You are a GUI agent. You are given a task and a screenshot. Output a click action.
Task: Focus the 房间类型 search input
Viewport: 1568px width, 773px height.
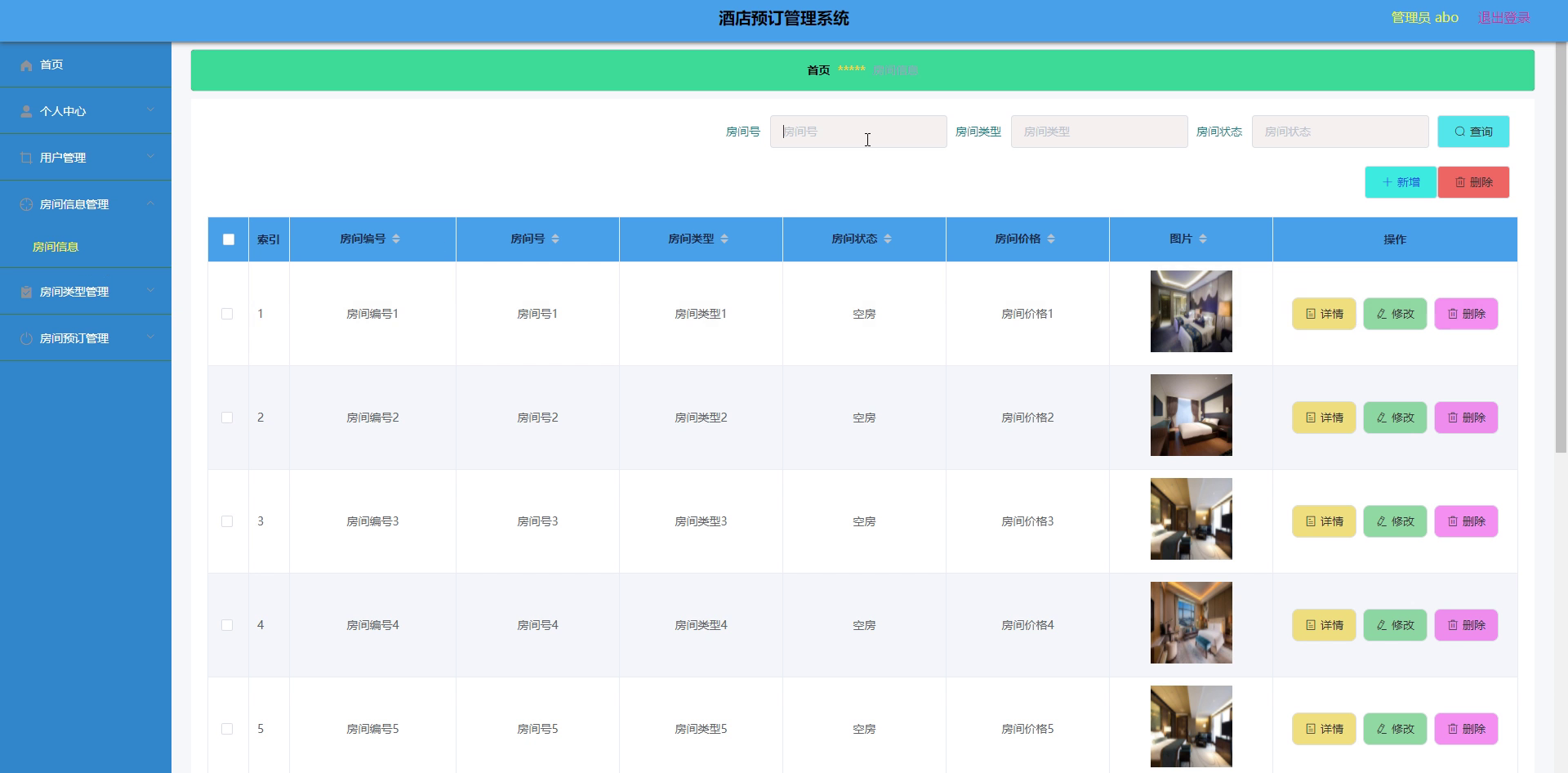coord(1099,132)
